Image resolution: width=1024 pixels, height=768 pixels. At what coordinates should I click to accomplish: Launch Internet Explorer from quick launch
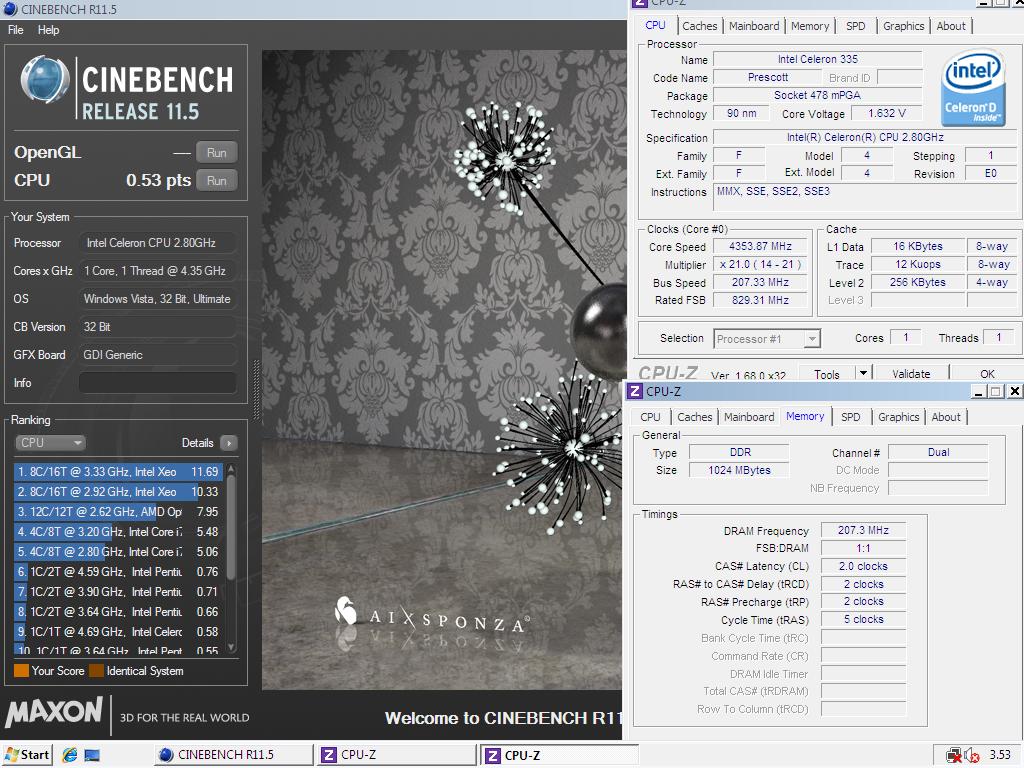click(x=70, y=755)
